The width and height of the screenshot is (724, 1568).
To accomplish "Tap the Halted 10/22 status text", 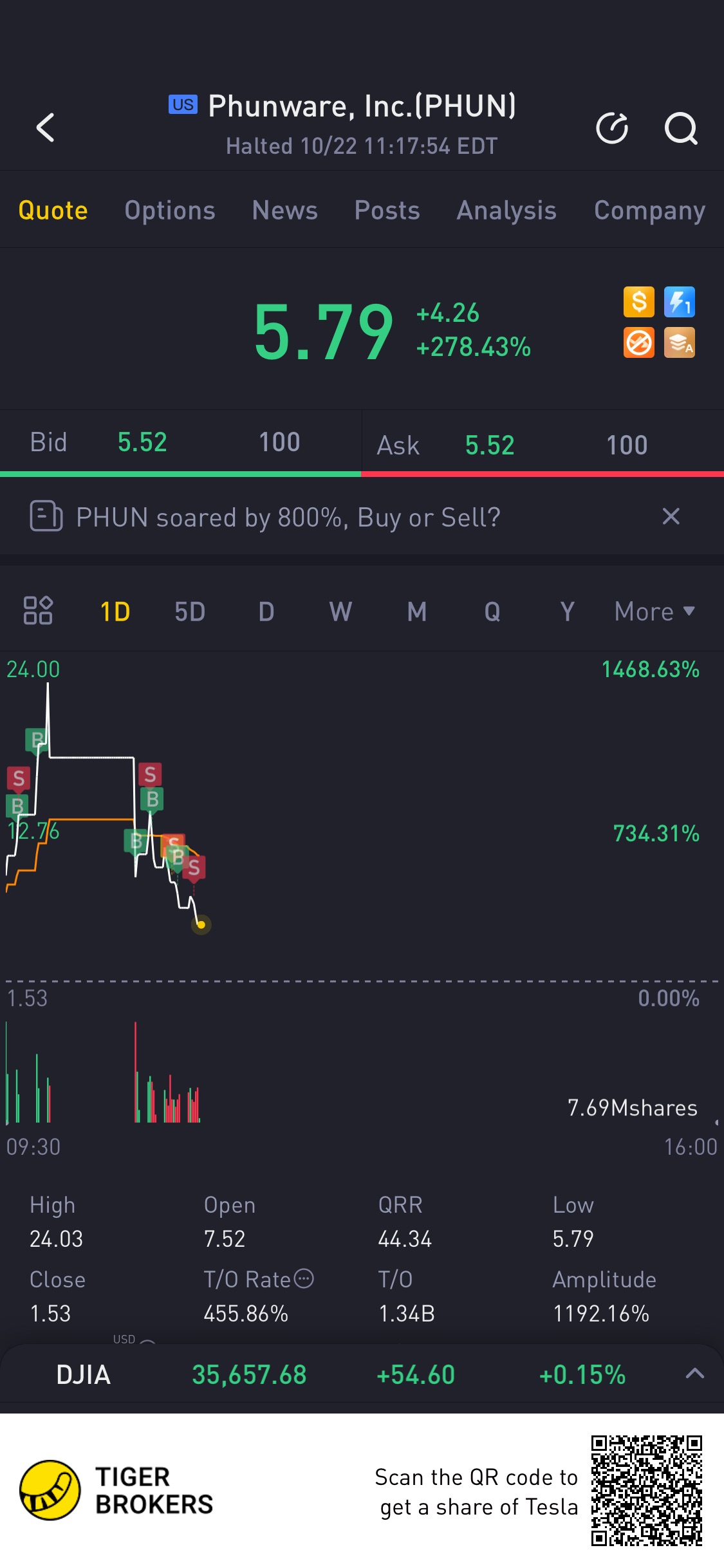I will (x=362, y=146).
